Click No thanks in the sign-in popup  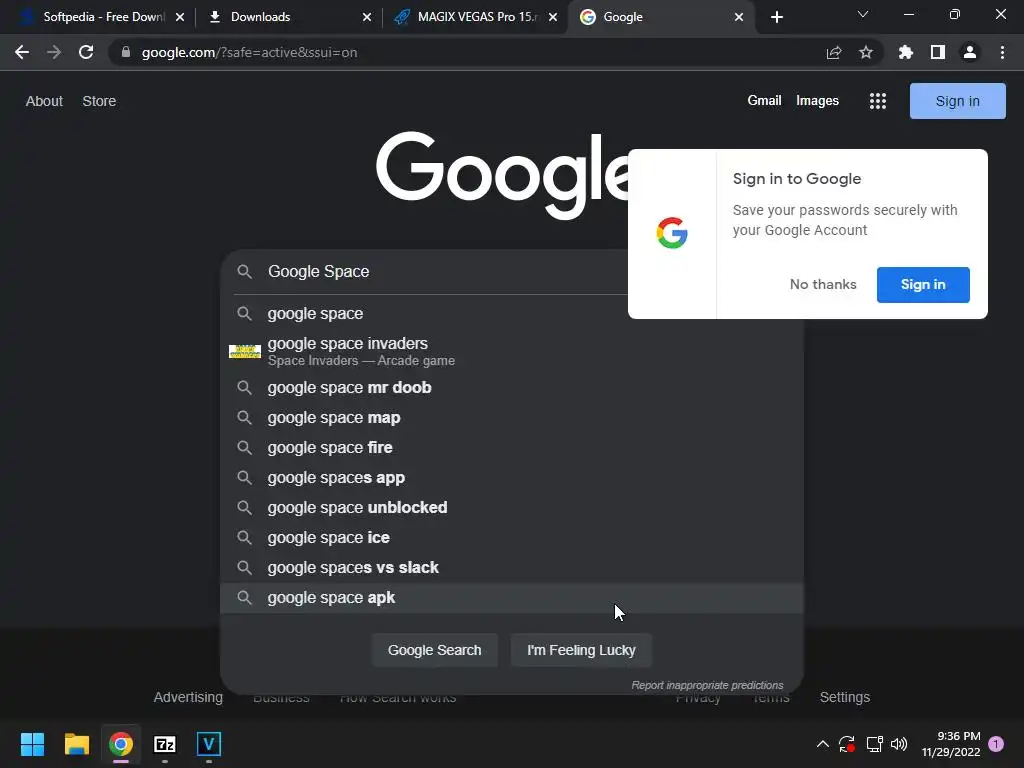(x=823, y=284)
